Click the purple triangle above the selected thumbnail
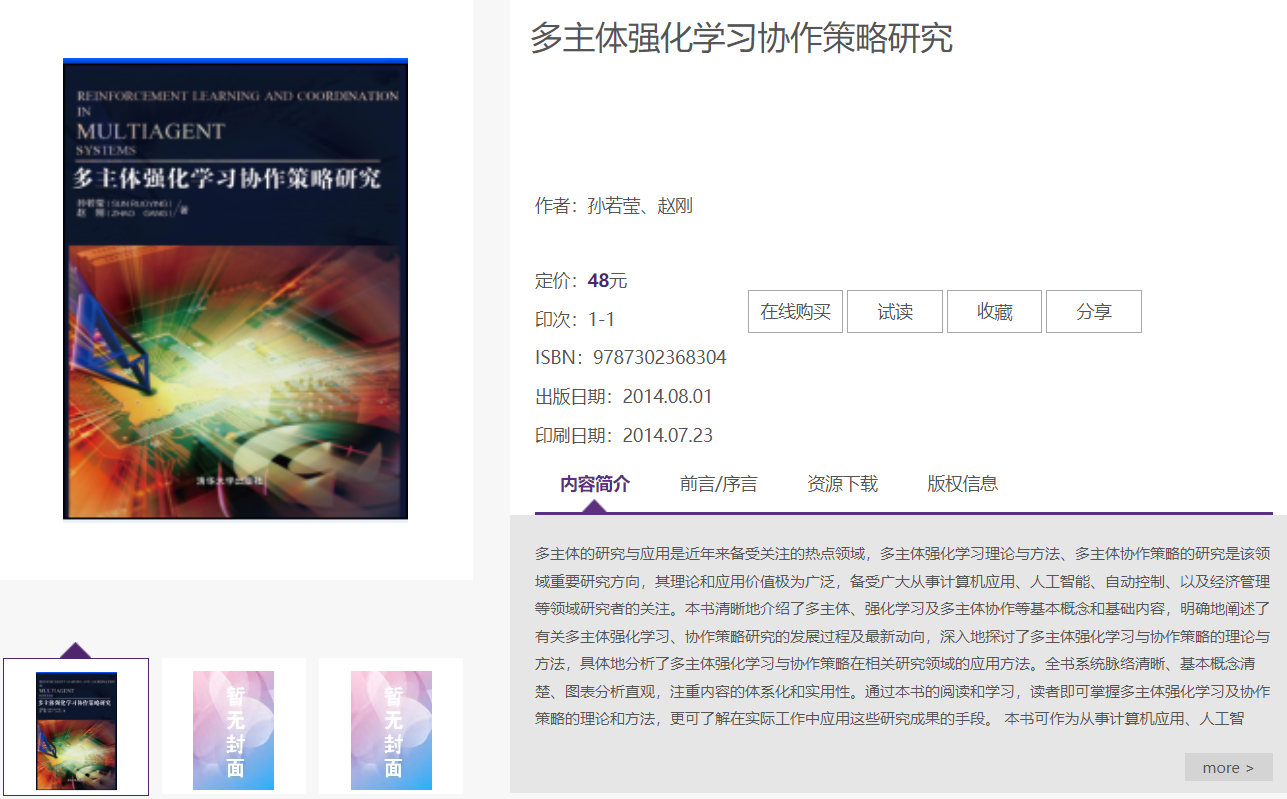This screenshot has width=1287, height=799. (77, 650)
